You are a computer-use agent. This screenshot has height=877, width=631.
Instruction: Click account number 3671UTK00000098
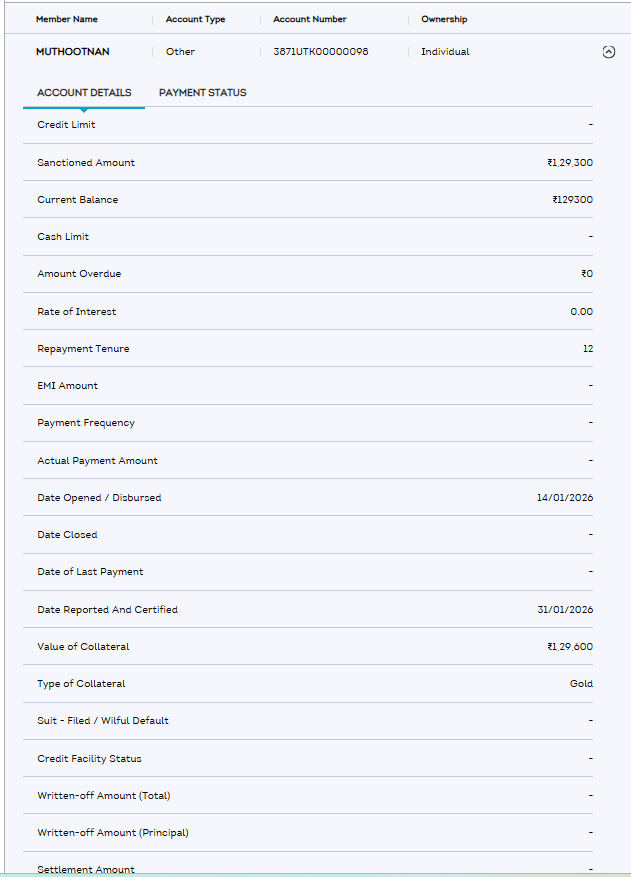[320, 52]
